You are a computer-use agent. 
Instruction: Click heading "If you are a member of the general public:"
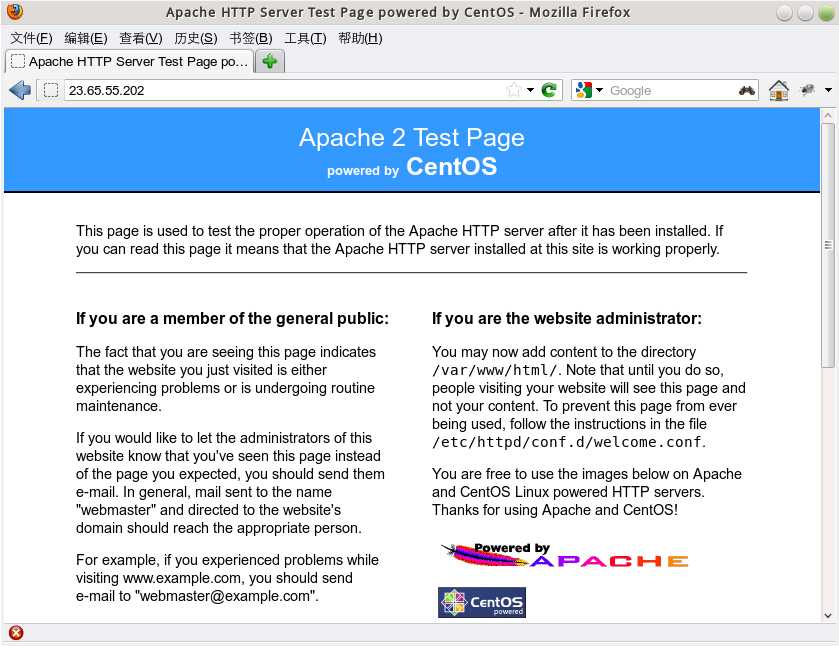tap(232, 318)
